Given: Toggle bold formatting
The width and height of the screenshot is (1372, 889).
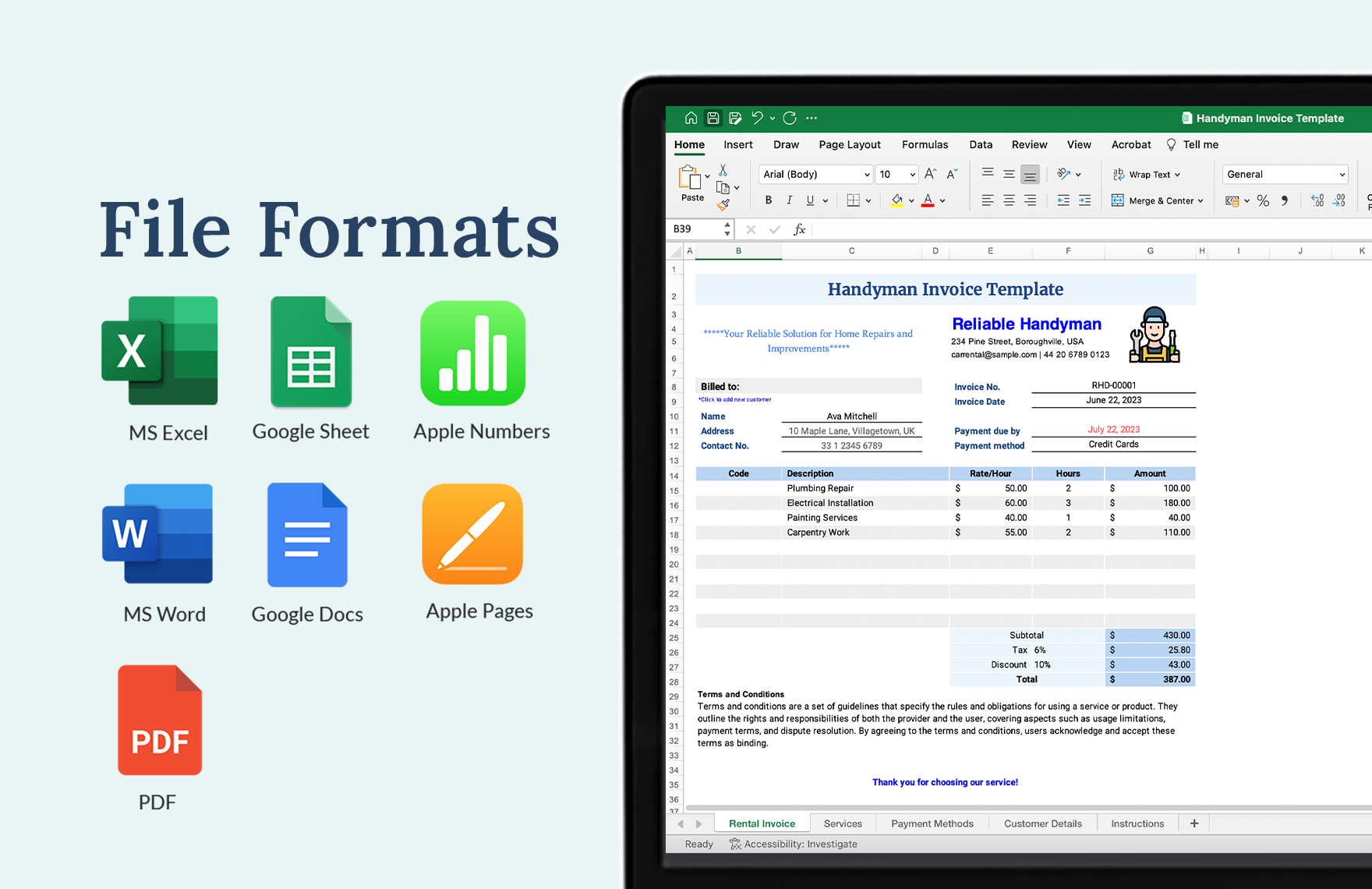Looking at the screenshot, I should click(769, 200).
